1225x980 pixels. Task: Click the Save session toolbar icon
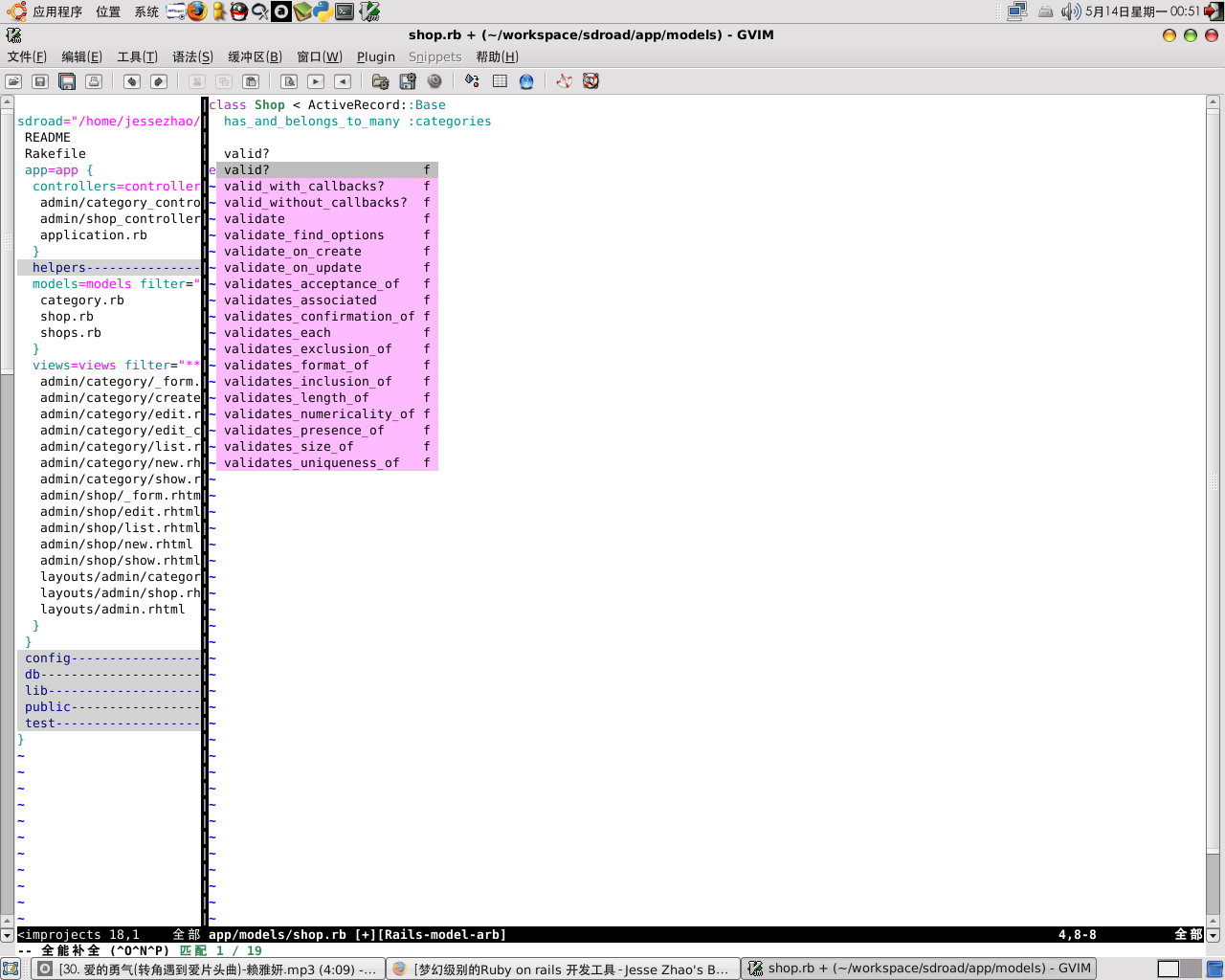(x=408, y=81)
